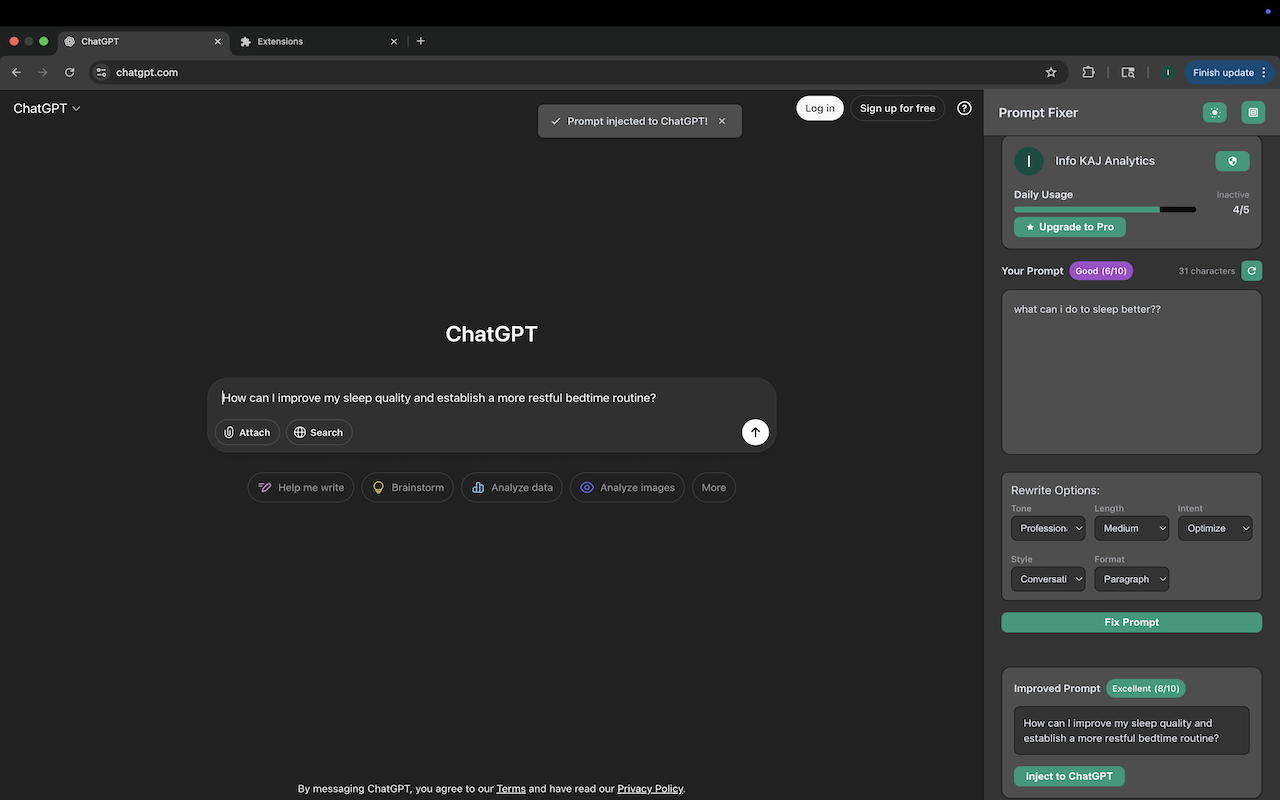This screenshot has height=800, width=1280.
Task: Open the Length dropdown set to Medium
Action: click(1131, 528)
